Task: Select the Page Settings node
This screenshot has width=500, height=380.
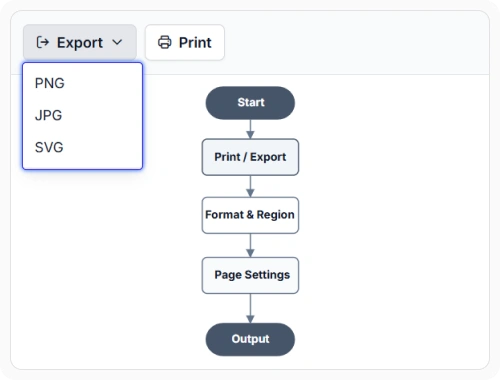Action: pos(250,275)
